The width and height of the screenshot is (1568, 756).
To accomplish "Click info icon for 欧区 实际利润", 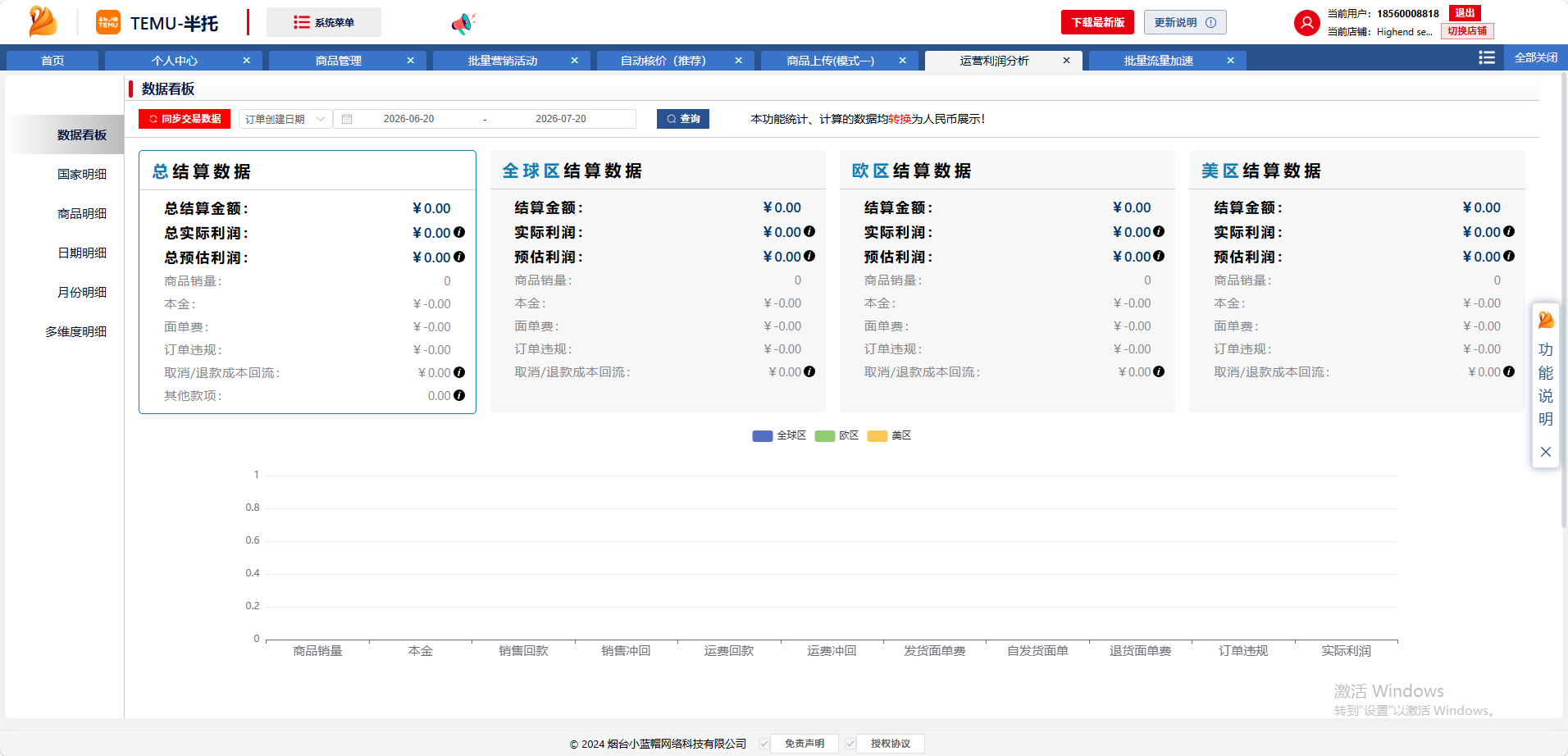I will click(1159, 231).
